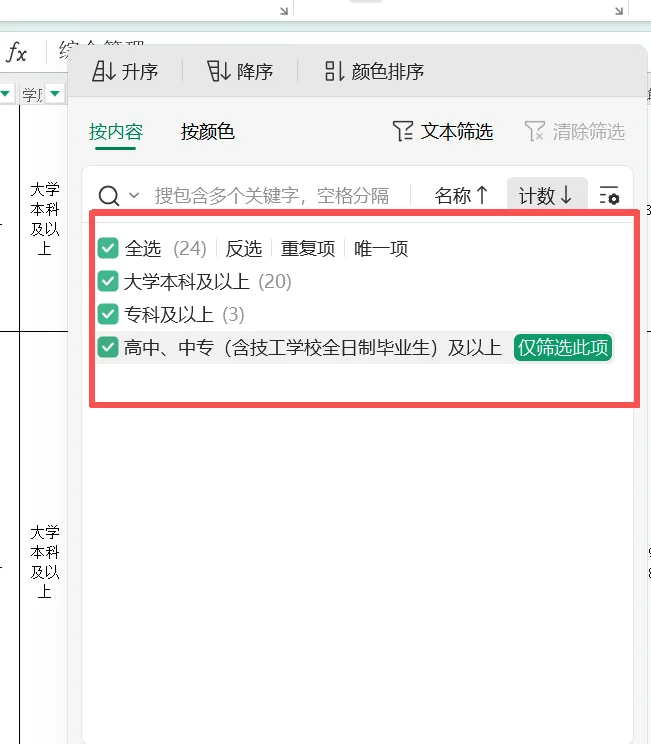Sort list by 计数 descending
651x744 pixels.
547,195
